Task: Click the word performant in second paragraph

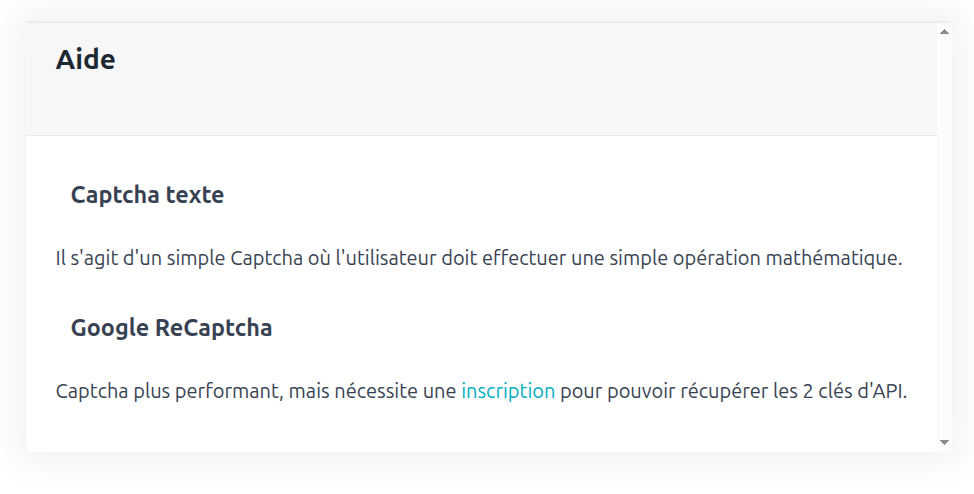Action: tap(231, 391)
